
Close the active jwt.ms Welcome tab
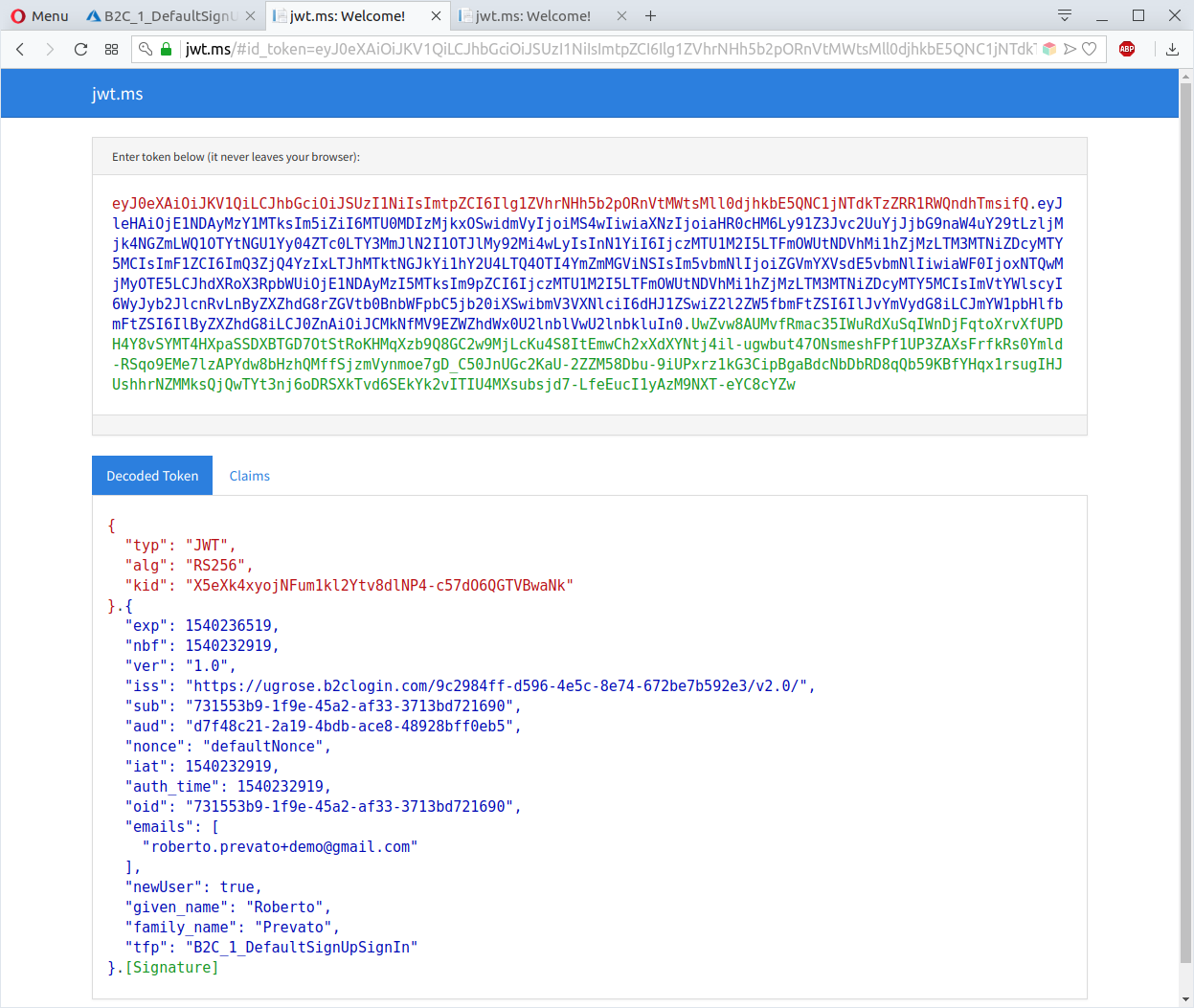pos(436,15)
